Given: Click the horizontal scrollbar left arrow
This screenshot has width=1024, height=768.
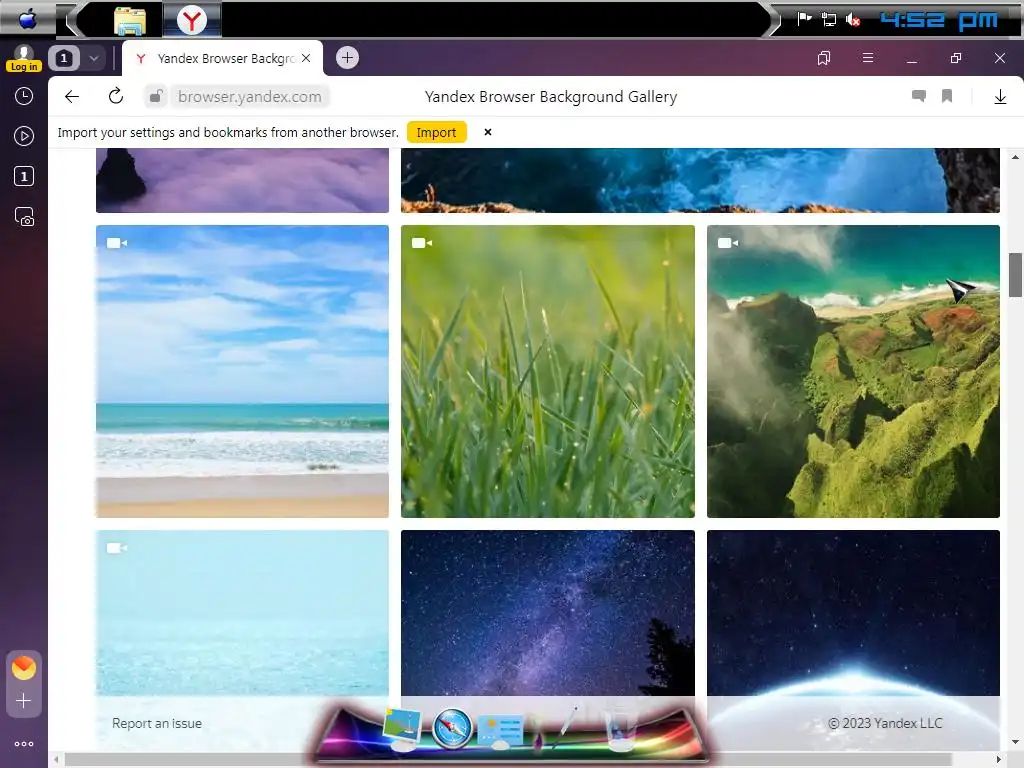Looking at the screenshot, I should [57, 760].
